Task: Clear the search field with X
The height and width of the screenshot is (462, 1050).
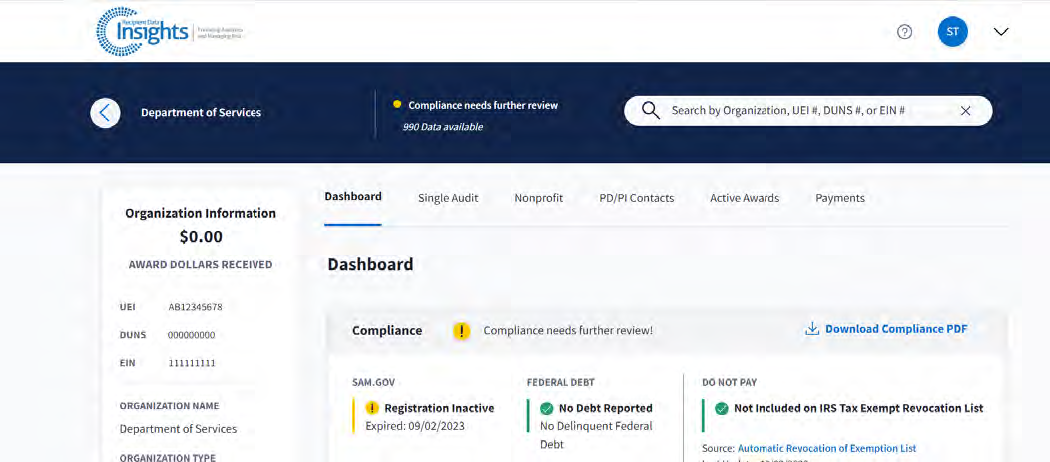Action: point(965,111)
